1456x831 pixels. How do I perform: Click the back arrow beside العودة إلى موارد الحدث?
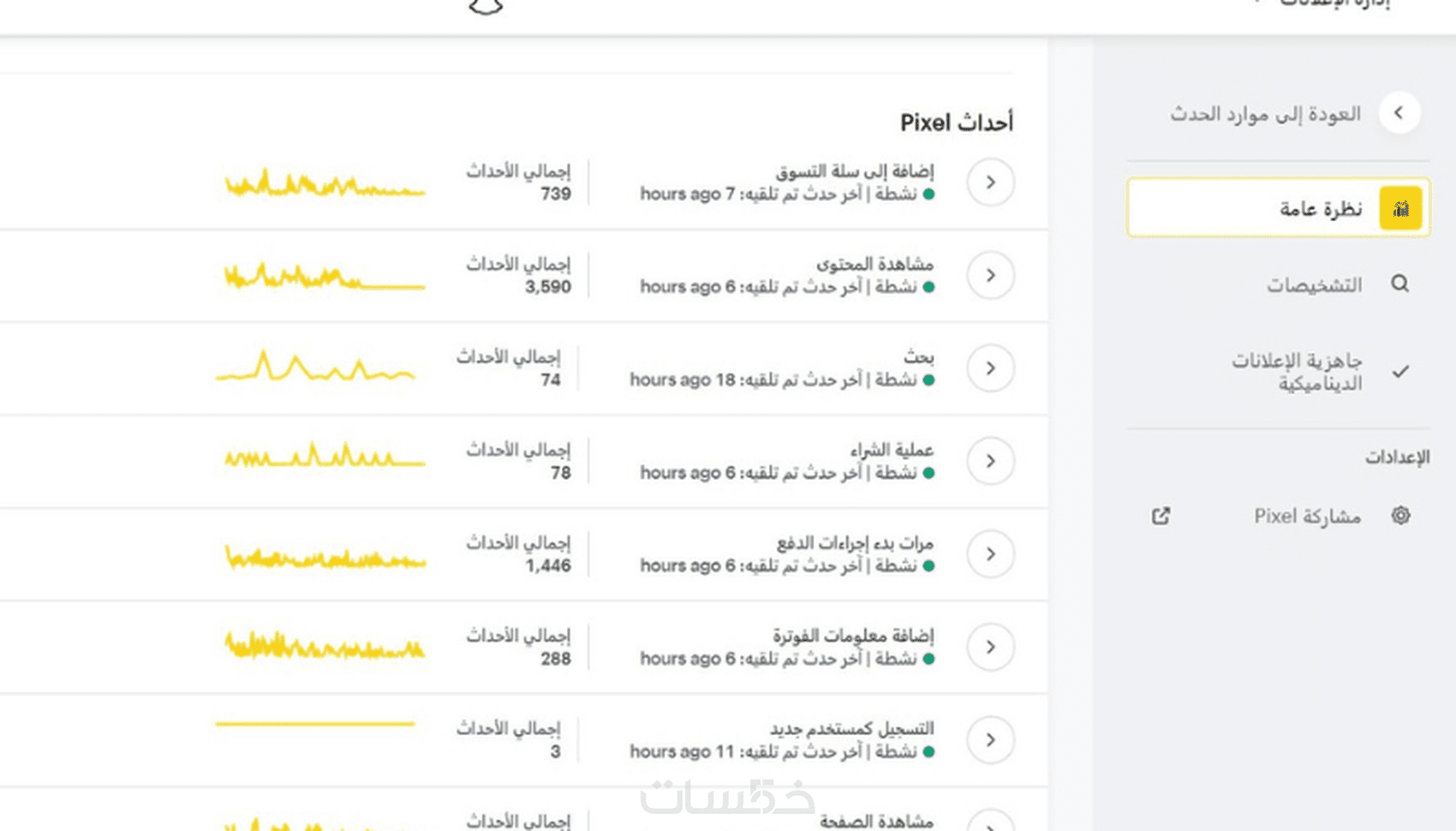pos(1399,112)
